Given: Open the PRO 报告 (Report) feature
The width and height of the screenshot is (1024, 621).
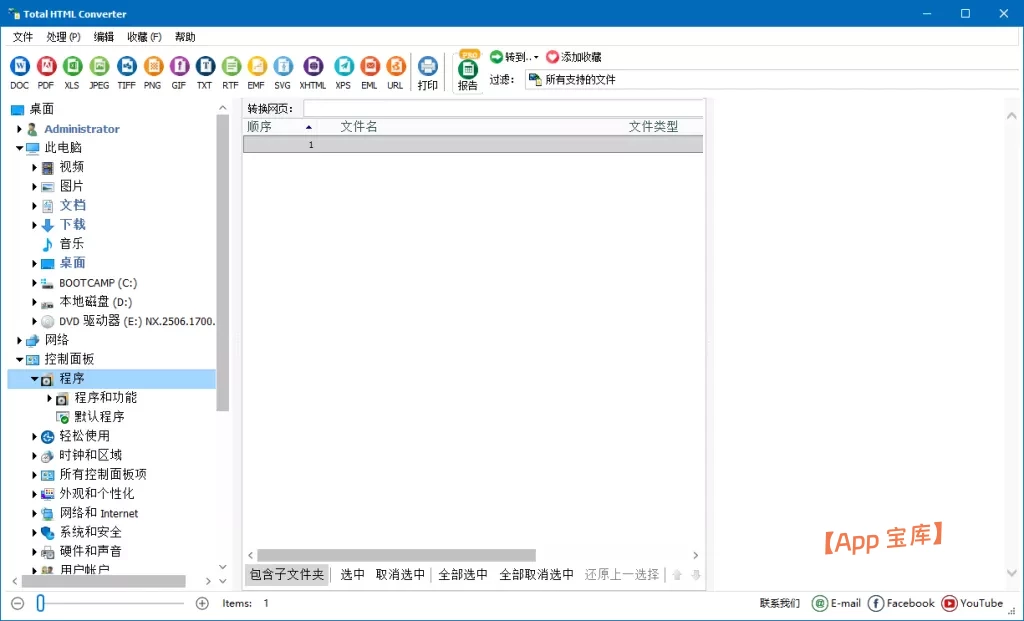Looking at the screenshot, I should click(x=467, y=70).
